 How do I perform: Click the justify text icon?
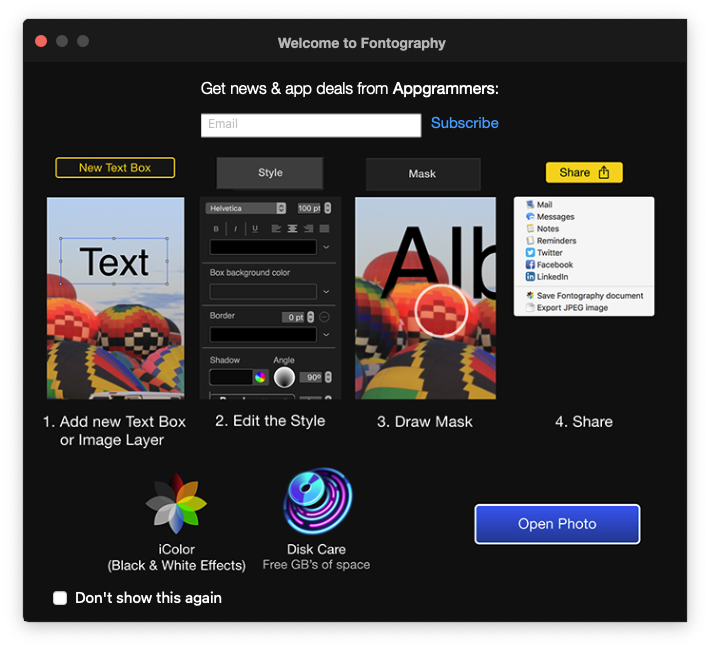tap(324, 228)
